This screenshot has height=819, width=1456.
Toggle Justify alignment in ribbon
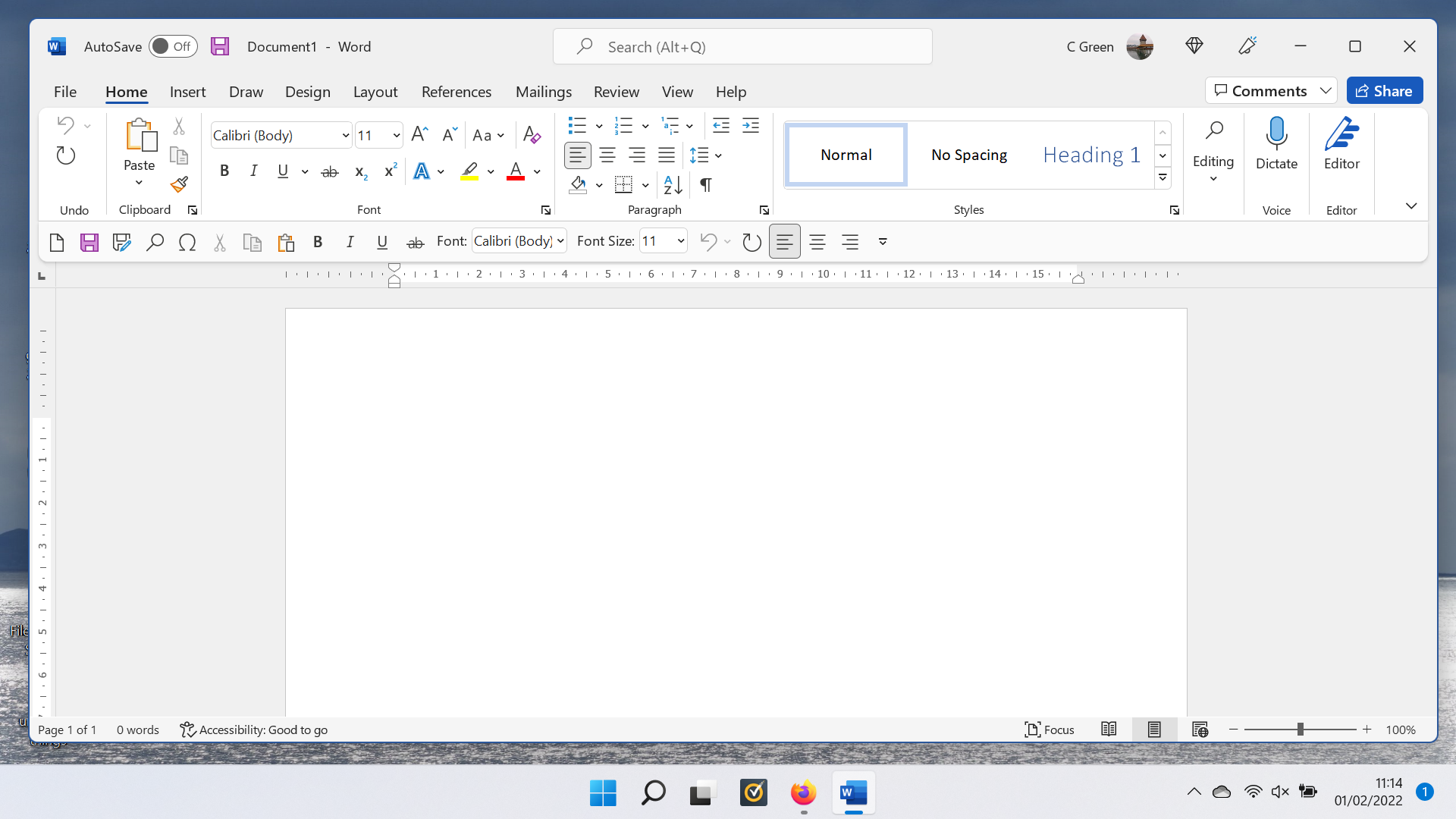click(x=667, y=155)
